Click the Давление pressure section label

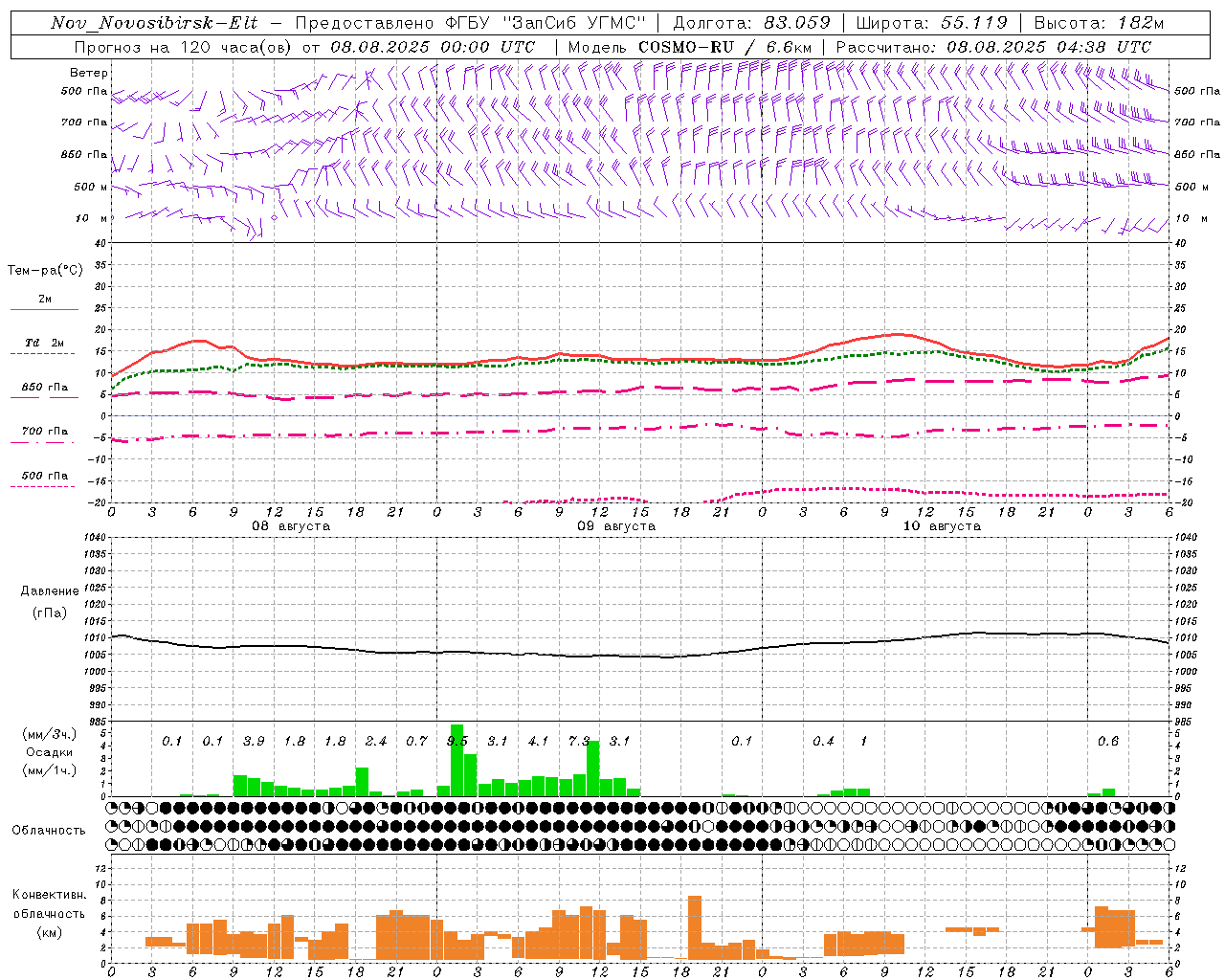click(50, 591)
